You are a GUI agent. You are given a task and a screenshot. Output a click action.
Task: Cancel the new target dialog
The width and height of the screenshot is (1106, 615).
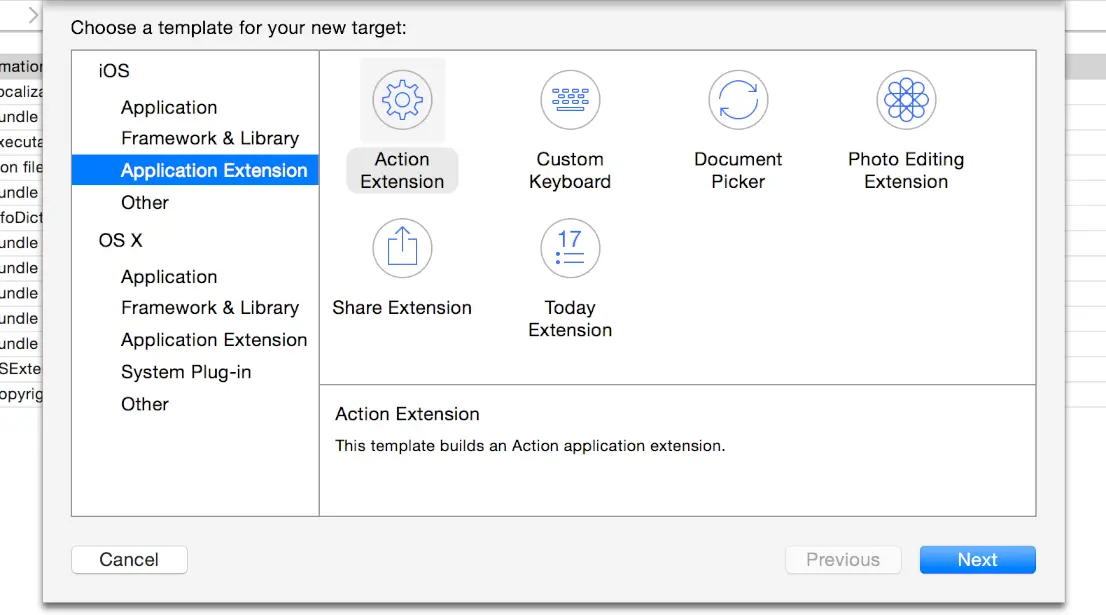129,559
